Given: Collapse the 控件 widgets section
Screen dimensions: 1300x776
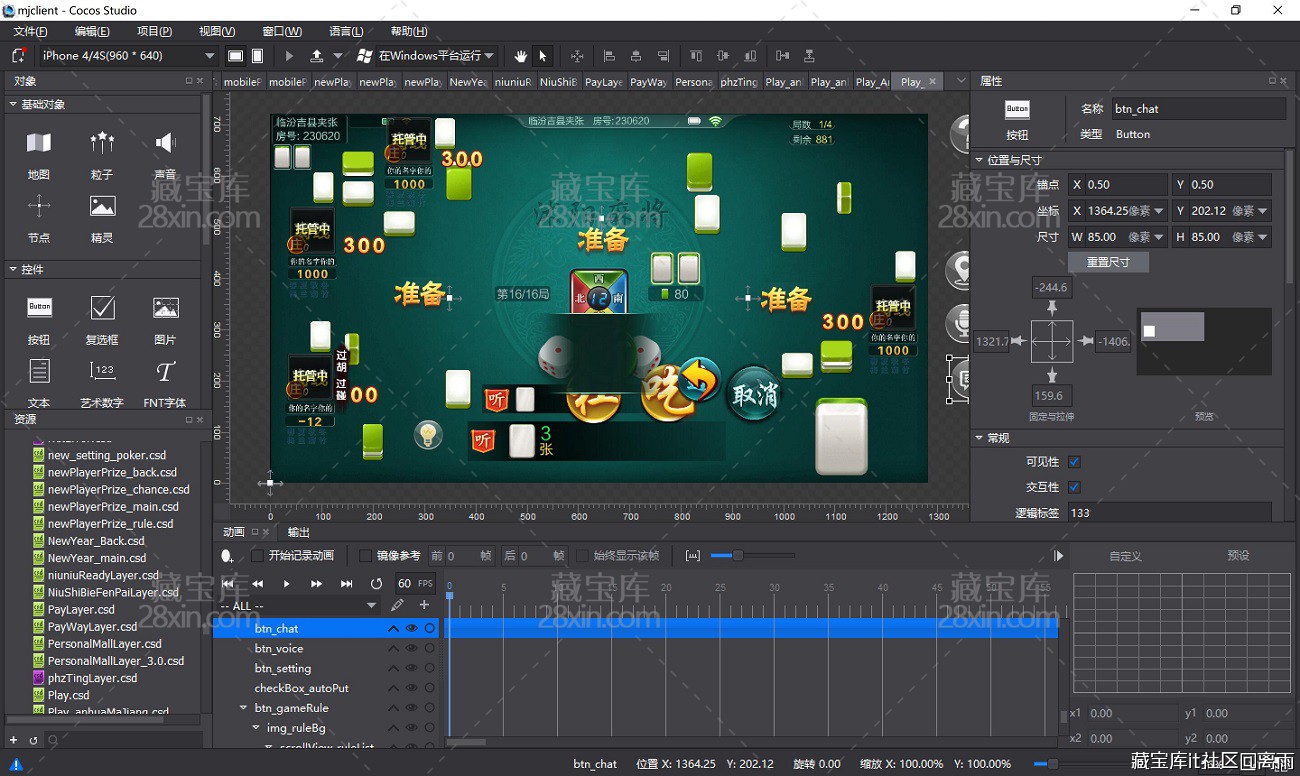Looking at the screenshot, I should (13, 269).
